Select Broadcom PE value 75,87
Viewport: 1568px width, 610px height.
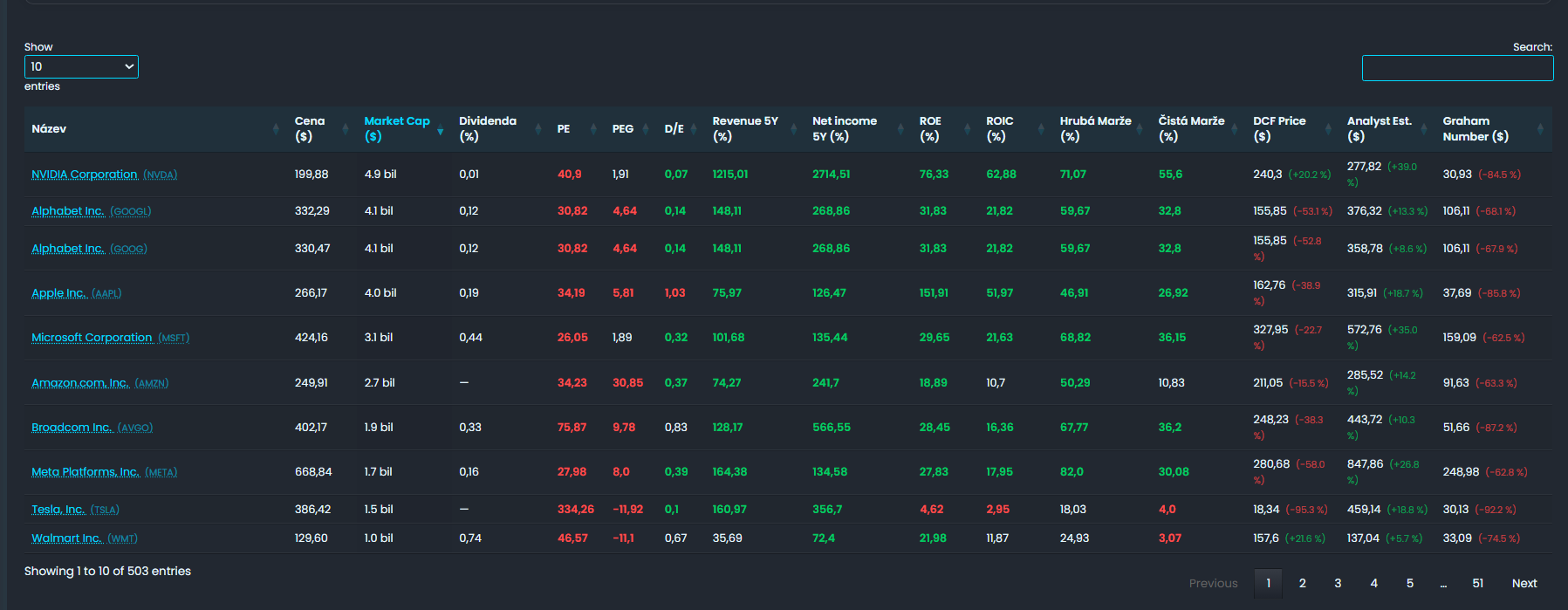(x=572, y=428)
